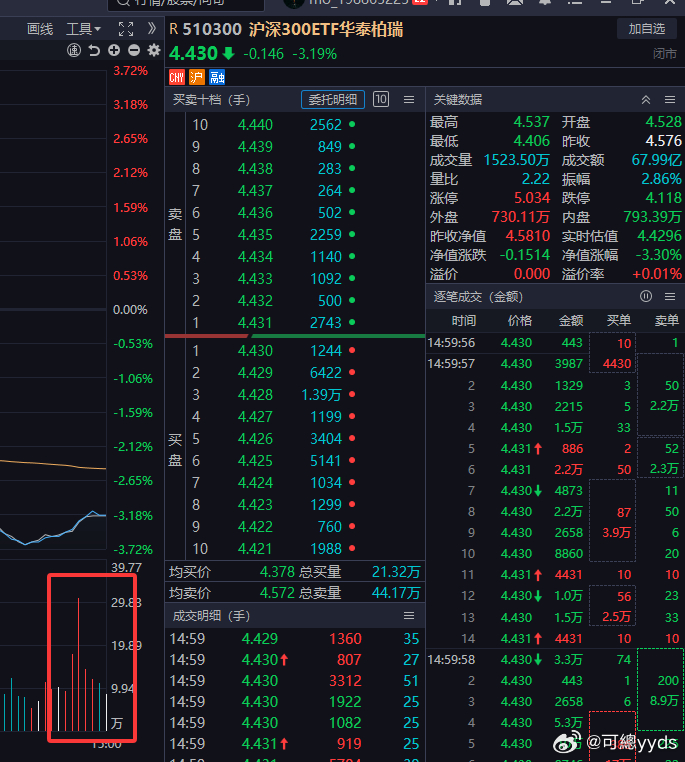
Task: Select the 画线 drawing menu
Action: 40,29
